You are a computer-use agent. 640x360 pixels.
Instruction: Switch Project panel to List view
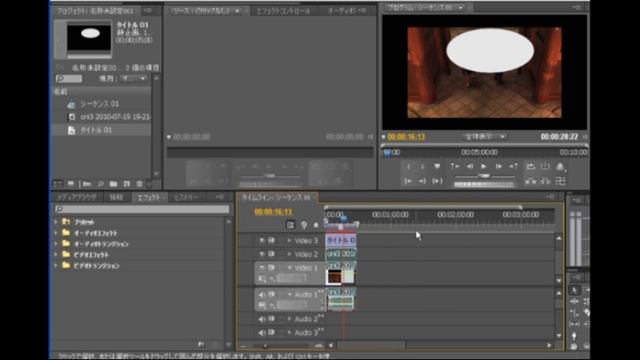click(58, 184)
